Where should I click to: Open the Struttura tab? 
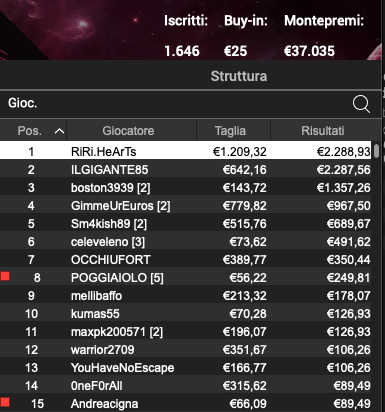239,76
